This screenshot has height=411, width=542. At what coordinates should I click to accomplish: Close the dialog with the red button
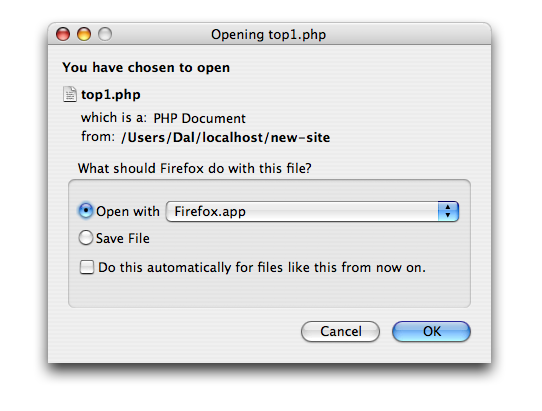point(63,34)
